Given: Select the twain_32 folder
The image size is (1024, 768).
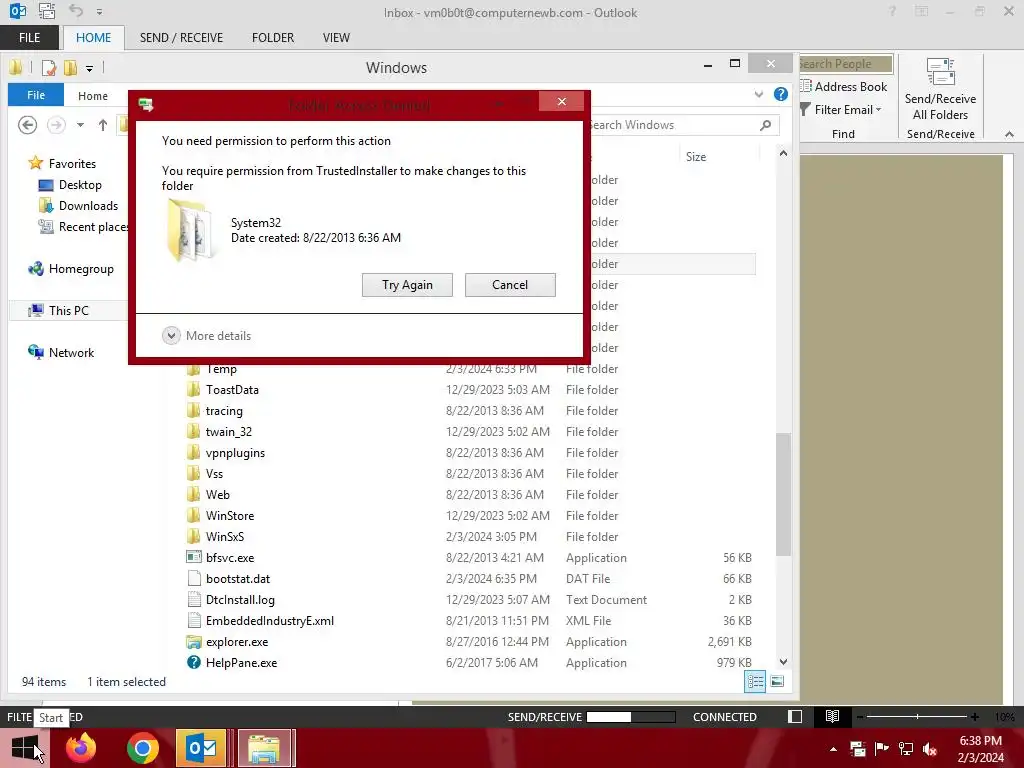Looking at the screenshot, I should 229,432.
